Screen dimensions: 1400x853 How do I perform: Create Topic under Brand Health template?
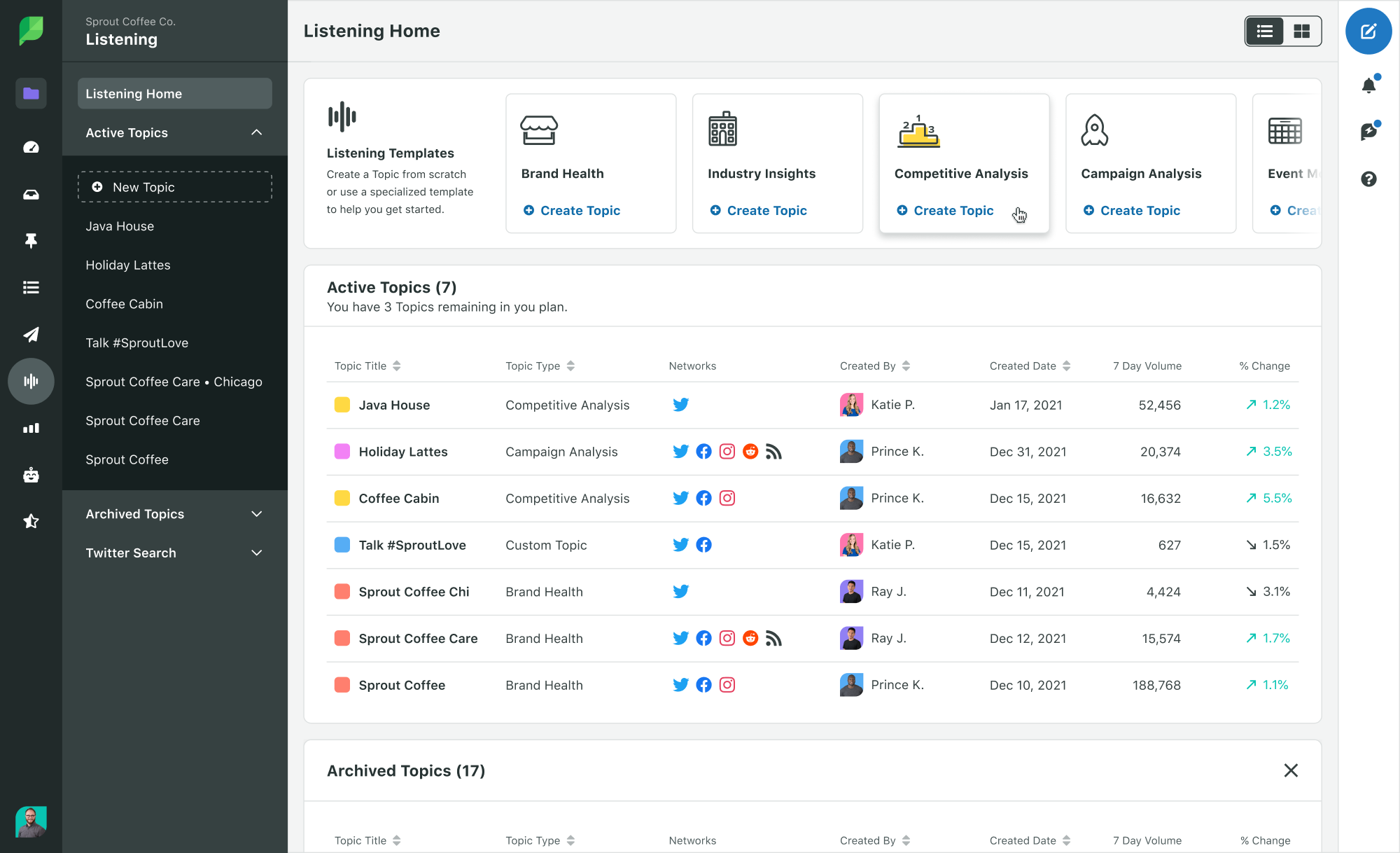[572, 210]
